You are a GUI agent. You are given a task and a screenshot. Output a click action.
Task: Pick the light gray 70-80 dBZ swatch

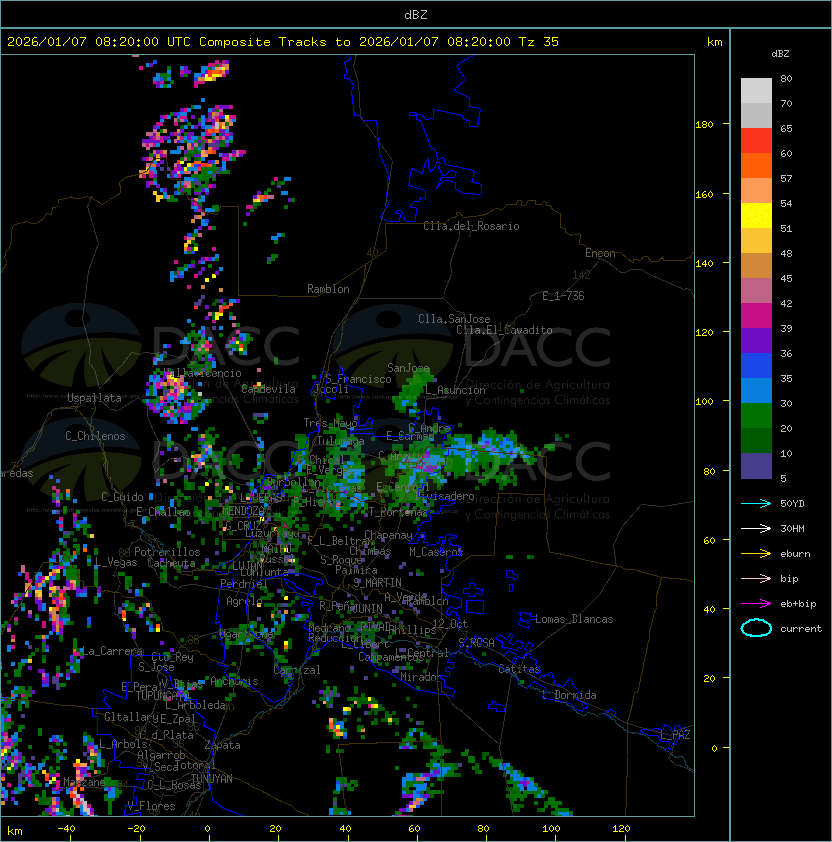coord(756,91)
